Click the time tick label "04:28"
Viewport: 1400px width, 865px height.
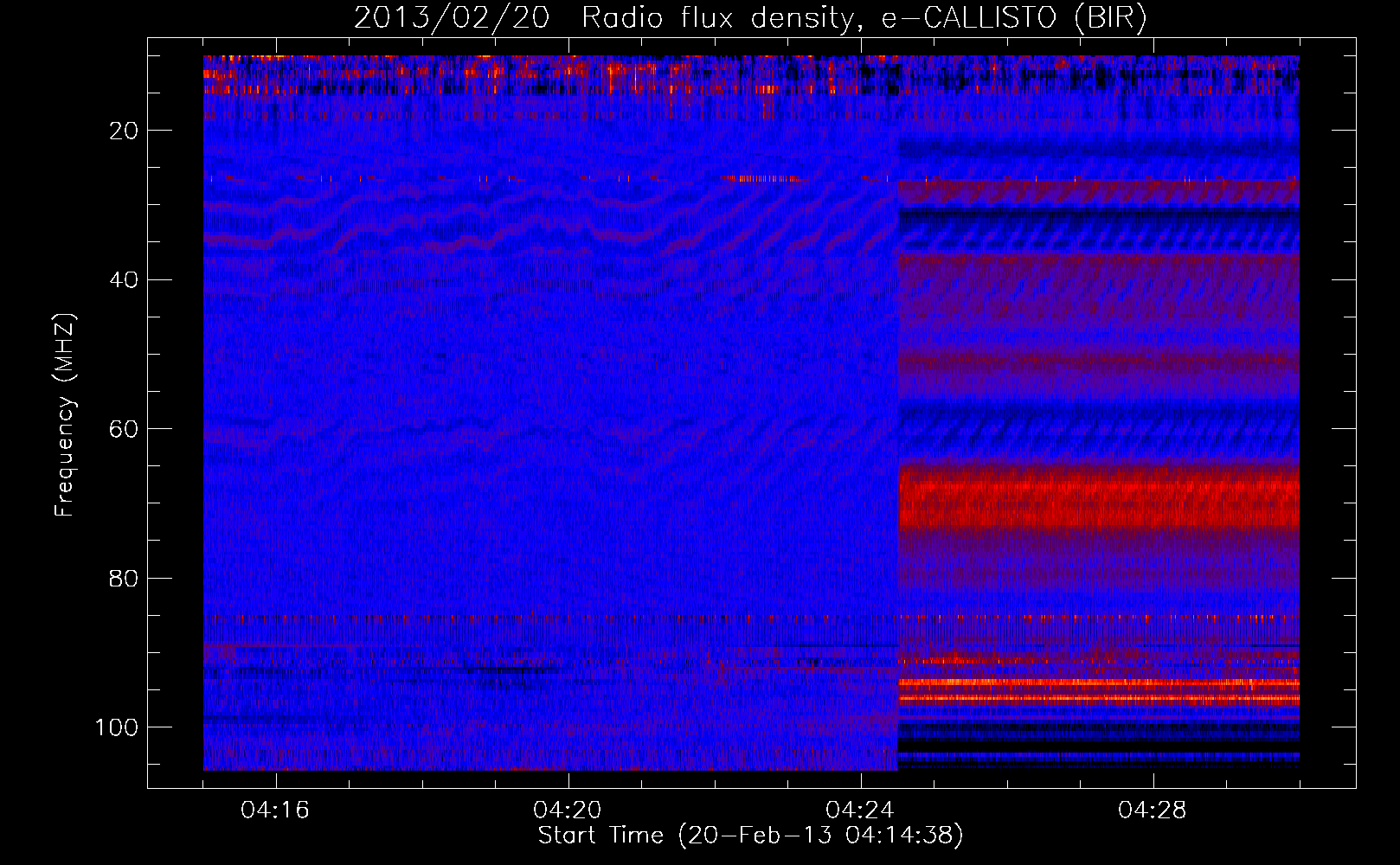tap(1153, 810)
